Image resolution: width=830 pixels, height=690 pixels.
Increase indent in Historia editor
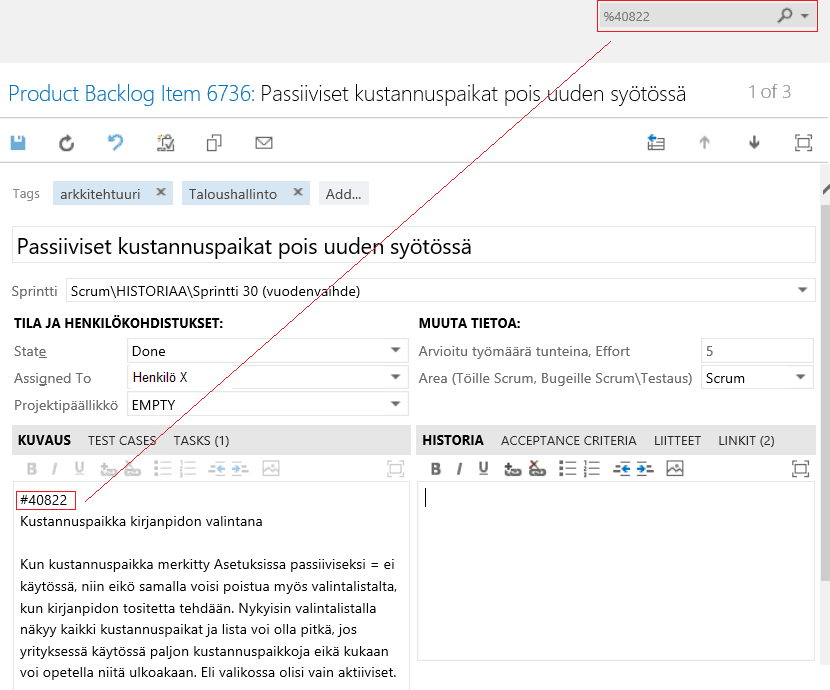pos(645,469)
